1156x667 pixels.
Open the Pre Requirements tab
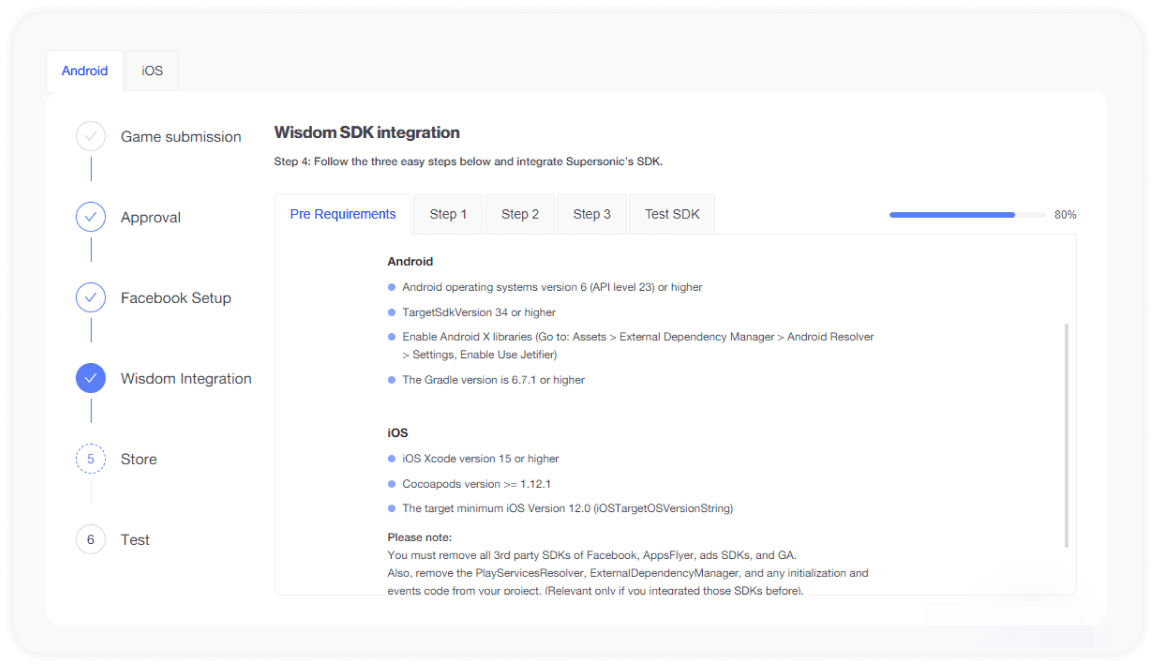(x=343, y=214)
